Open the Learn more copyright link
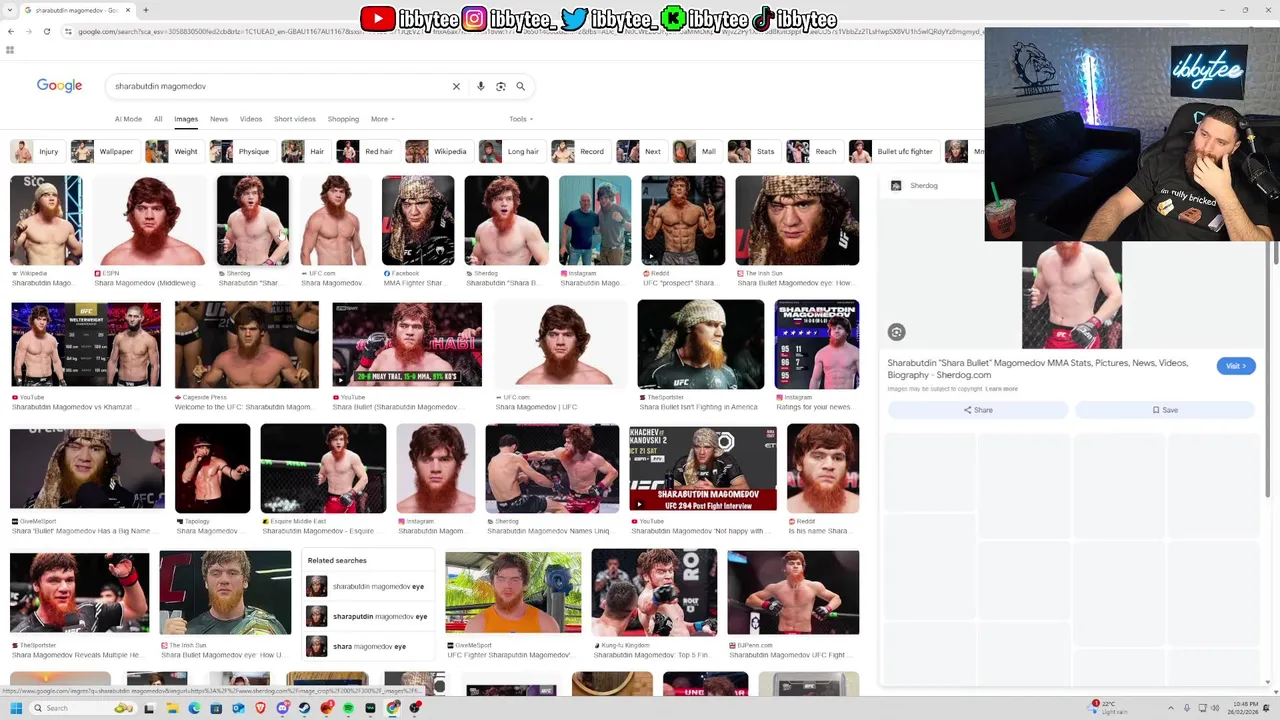 tap(1002, 389)
